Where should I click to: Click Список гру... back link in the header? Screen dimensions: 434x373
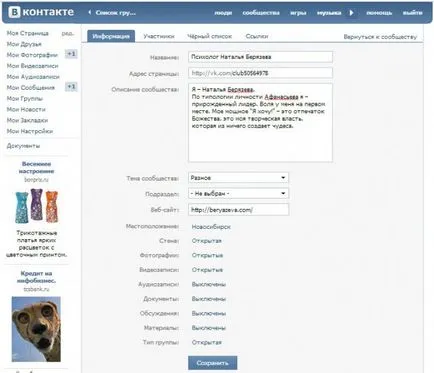coord(116,13)
